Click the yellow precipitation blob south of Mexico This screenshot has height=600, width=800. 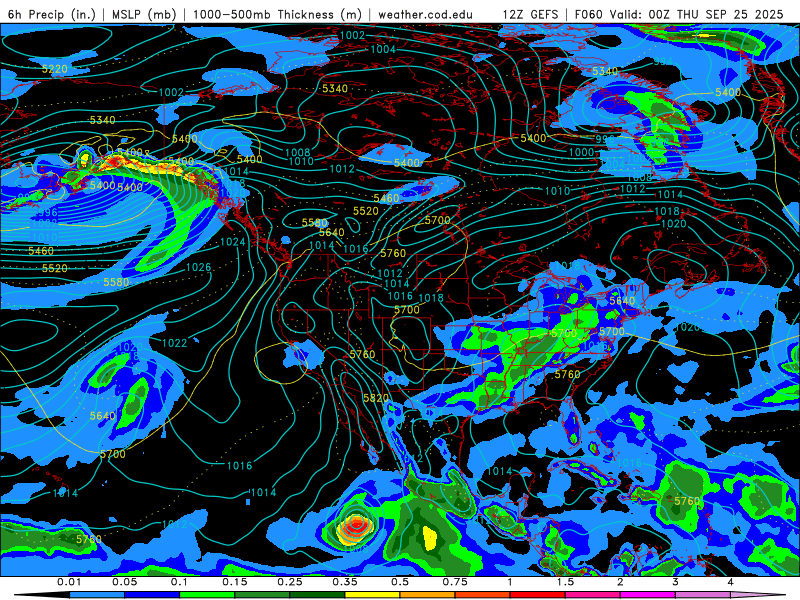pos(430,538)
